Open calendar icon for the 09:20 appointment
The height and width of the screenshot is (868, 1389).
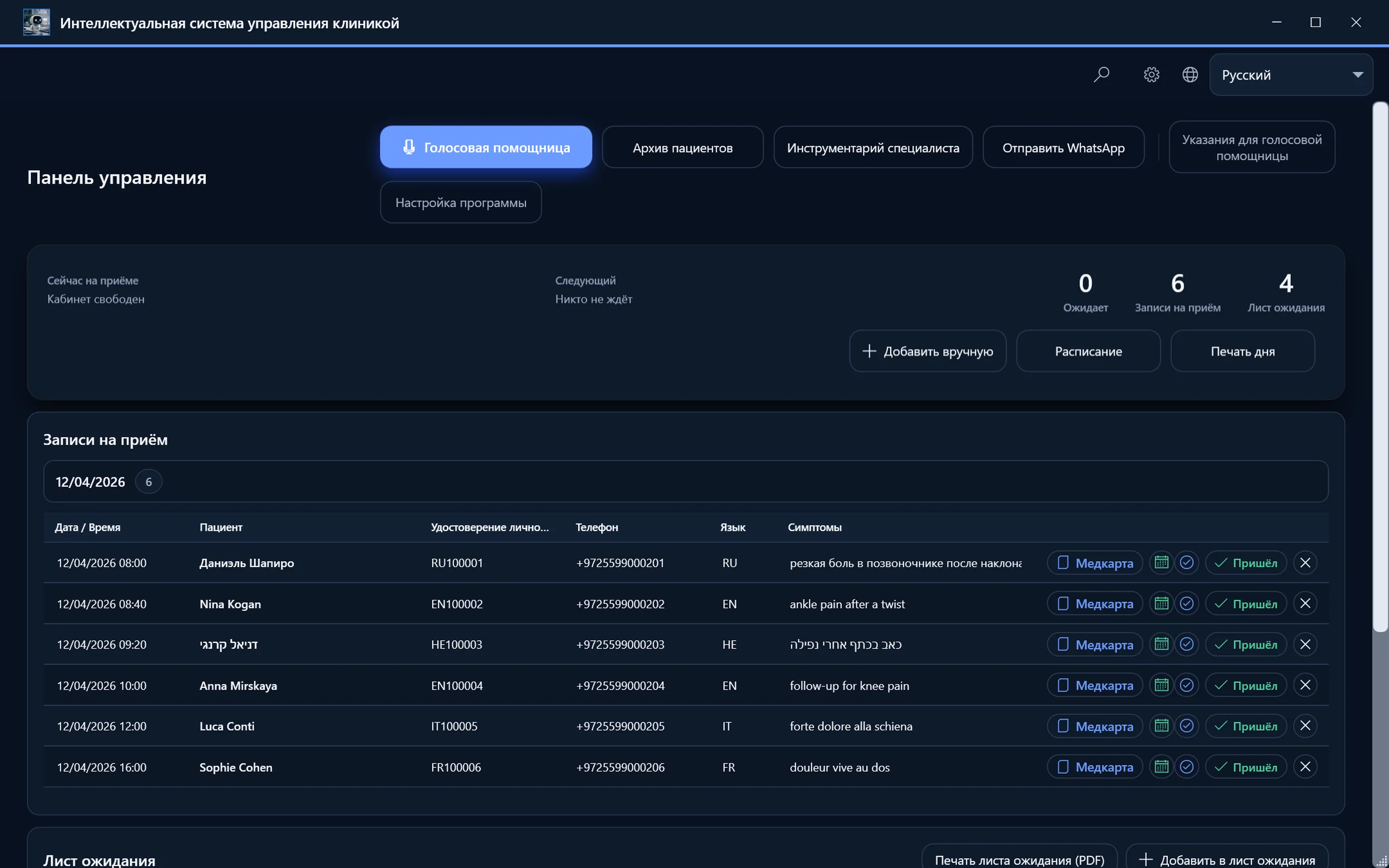click(1161, 644)
